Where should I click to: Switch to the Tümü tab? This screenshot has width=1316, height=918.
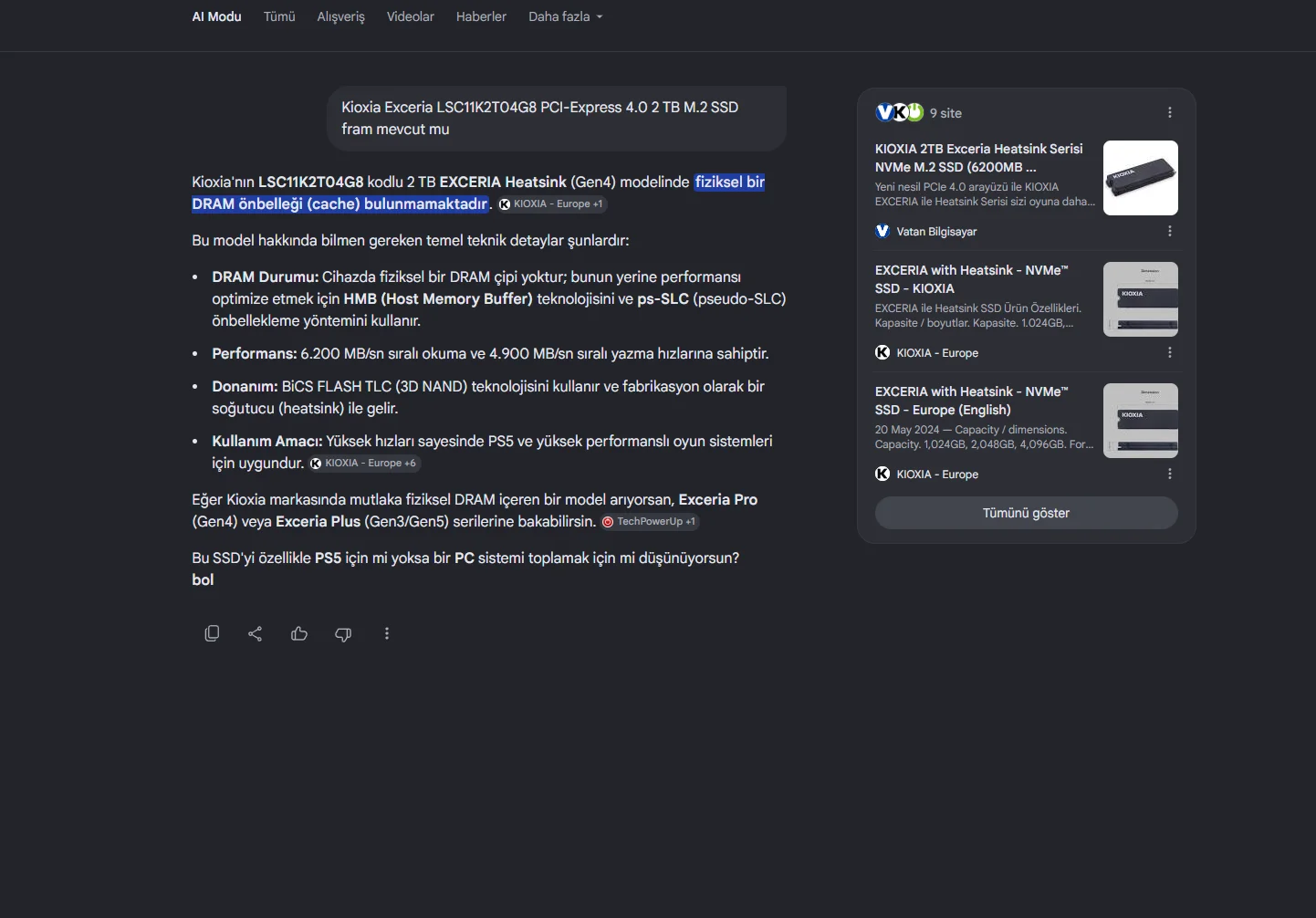click(279, 16)
